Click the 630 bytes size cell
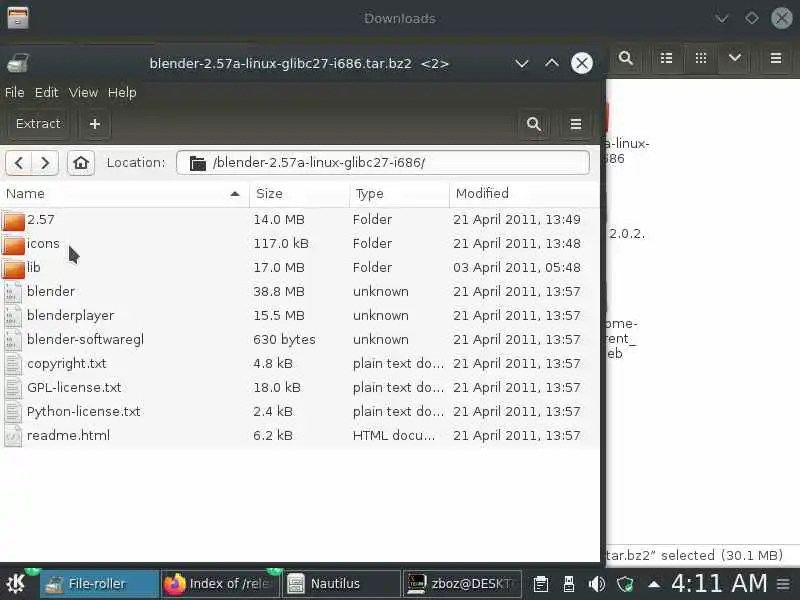Screen dimensions: 800x600 click(x=284, y=340)
